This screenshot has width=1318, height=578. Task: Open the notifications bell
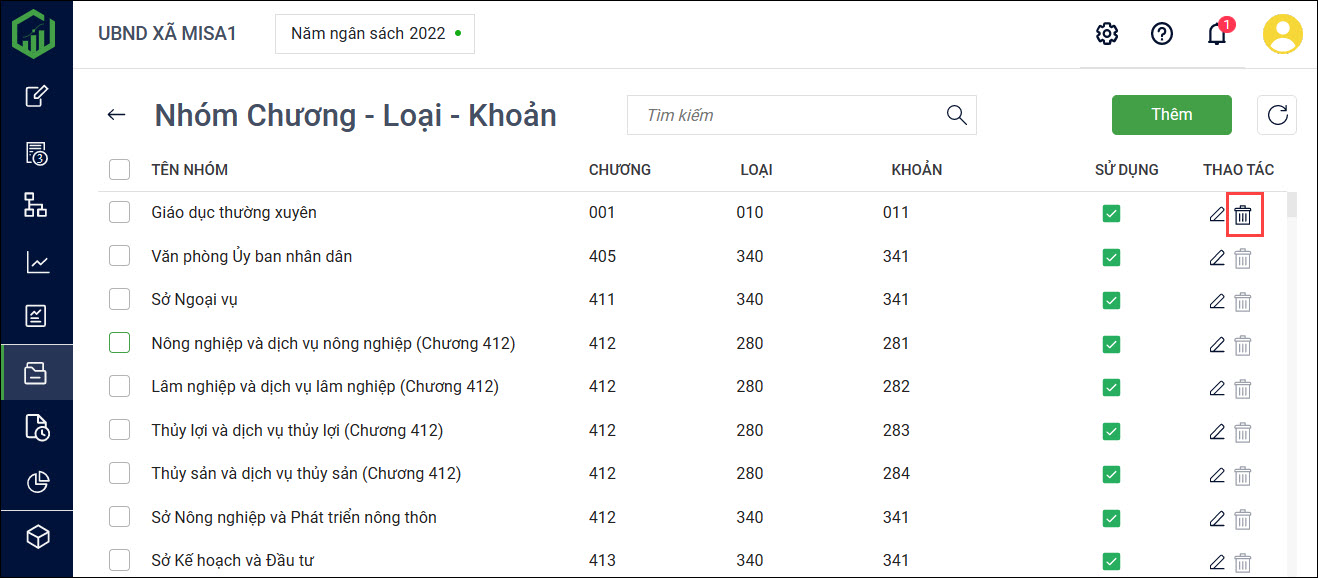pos(1216,34)
